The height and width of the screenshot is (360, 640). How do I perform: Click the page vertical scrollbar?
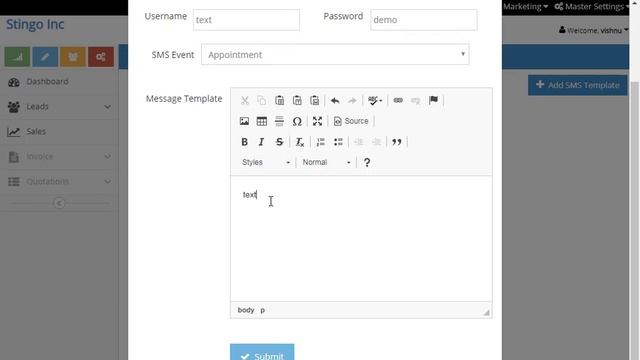634,220
